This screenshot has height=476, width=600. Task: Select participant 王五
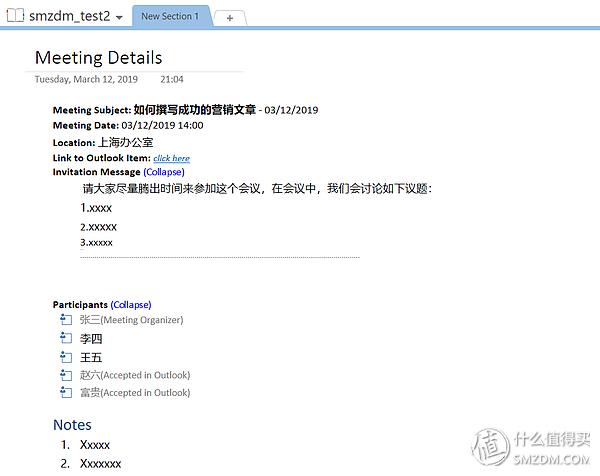click(91, 357)
